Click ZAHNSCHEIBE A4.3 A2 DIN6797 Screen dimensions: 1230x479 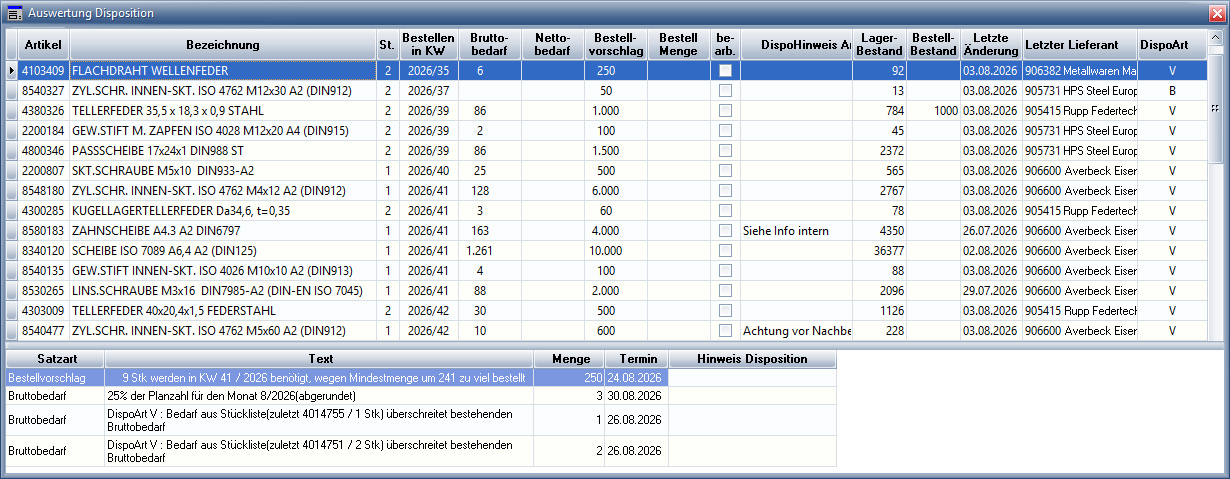[x=154, y=231]
